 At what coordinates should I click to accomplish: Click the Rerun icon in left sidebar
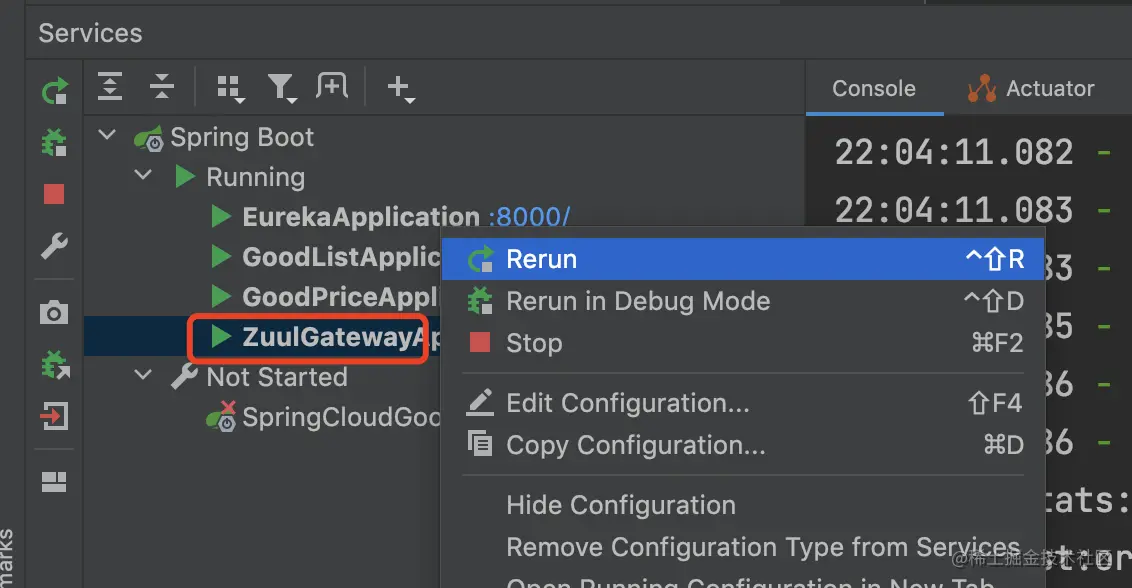point(54,92)
